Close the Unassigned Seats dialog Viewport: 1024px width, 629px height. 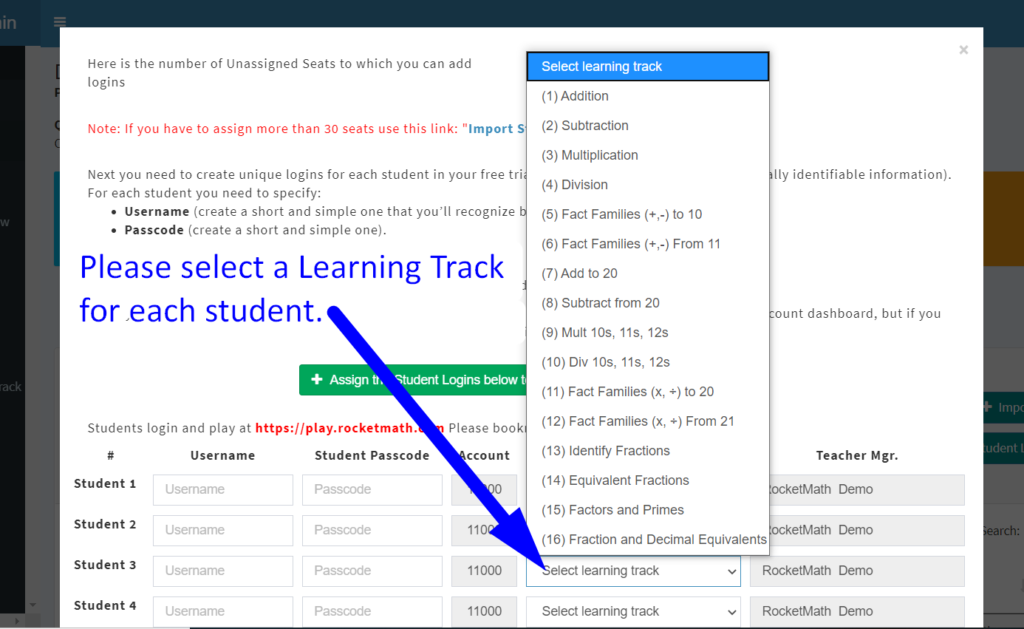(963, 50)
